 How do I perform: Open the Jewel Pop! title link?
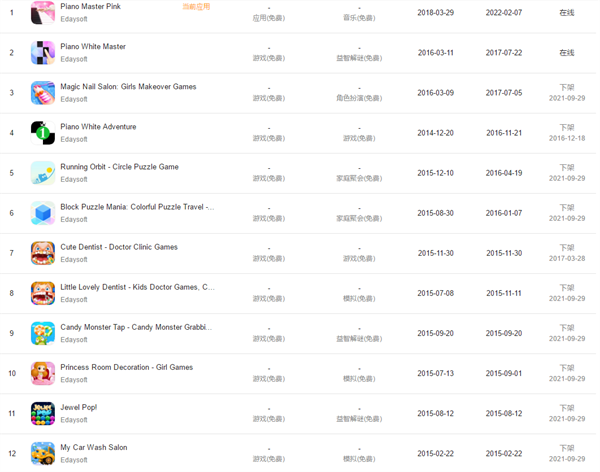click(78, 407)
